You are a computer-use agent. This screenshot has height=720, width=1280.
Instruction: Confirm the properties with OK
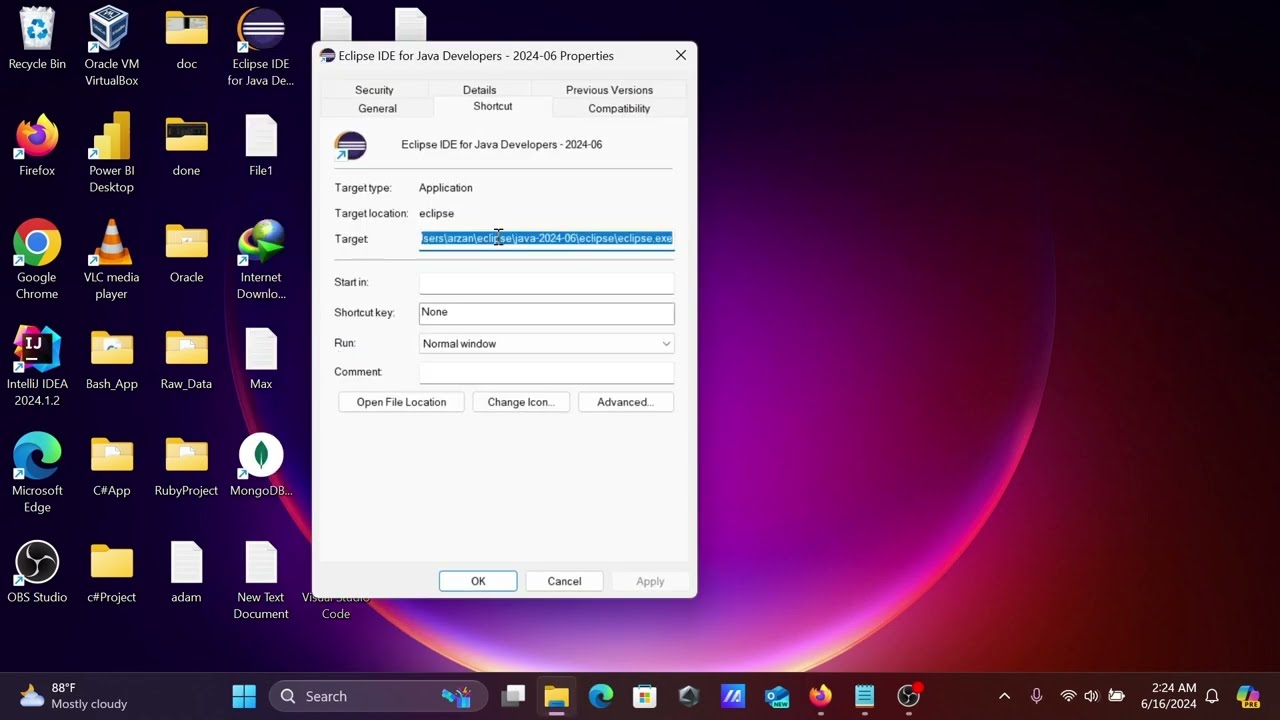point(478,581)
